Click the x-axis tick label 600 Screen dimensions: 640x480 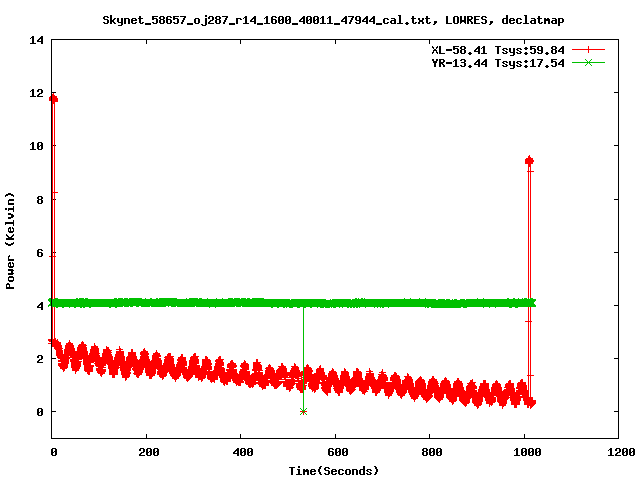pos(338,452)
